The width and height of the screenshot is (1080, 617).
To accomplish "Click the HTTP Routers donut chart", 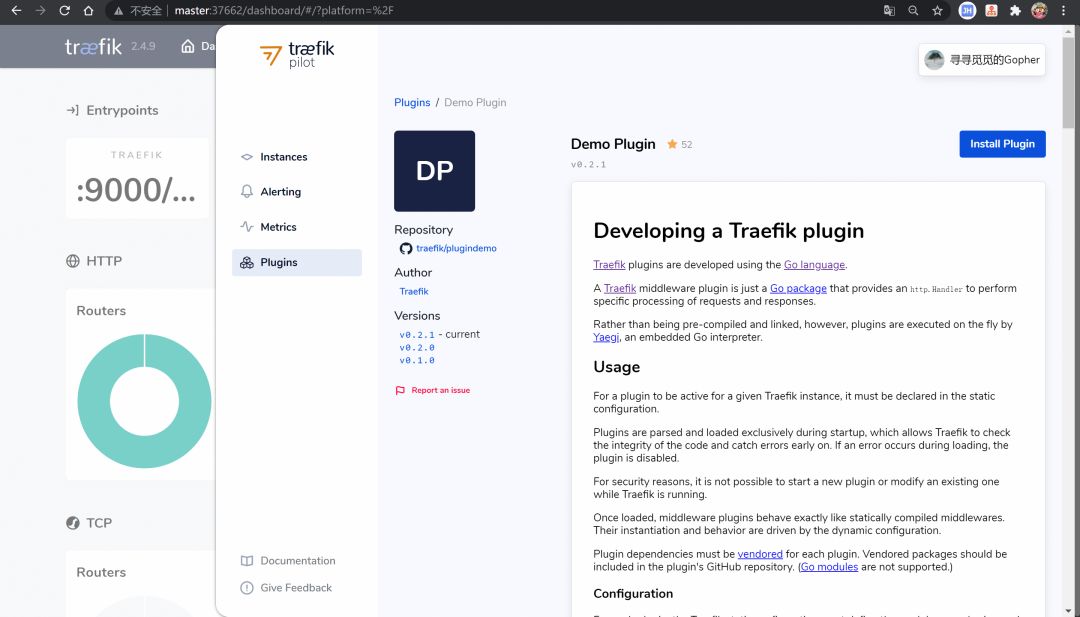I will coord(145,401).
